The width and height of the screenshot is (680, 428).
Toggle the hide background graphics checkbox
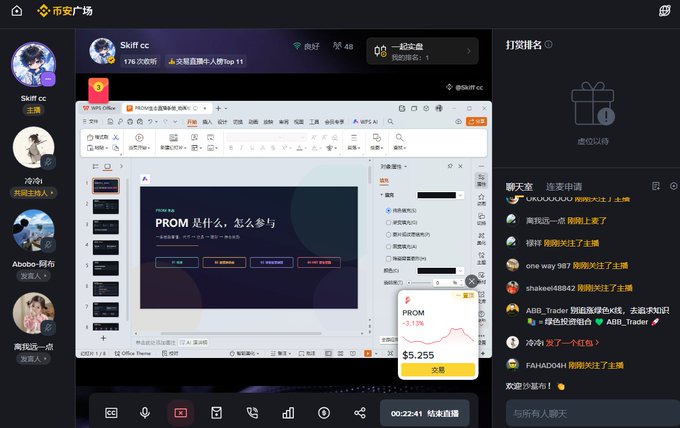[x=388, y=258]
